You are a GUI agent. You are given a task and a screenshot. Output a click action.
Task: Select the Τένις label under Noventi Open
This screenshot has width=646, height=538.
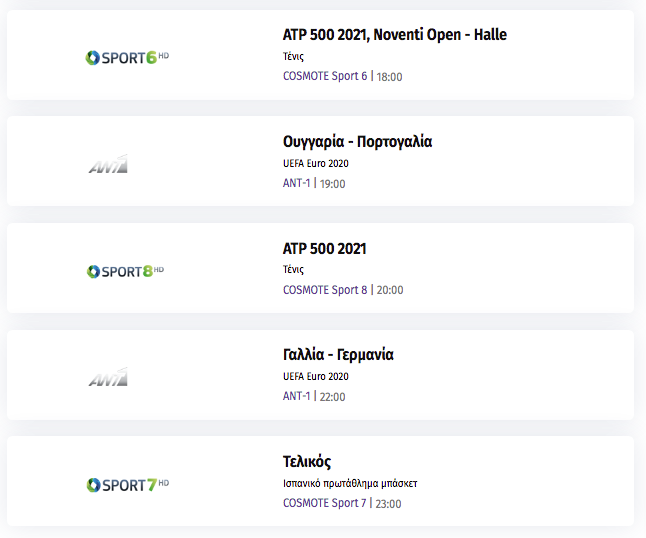[x=293, y=56]
